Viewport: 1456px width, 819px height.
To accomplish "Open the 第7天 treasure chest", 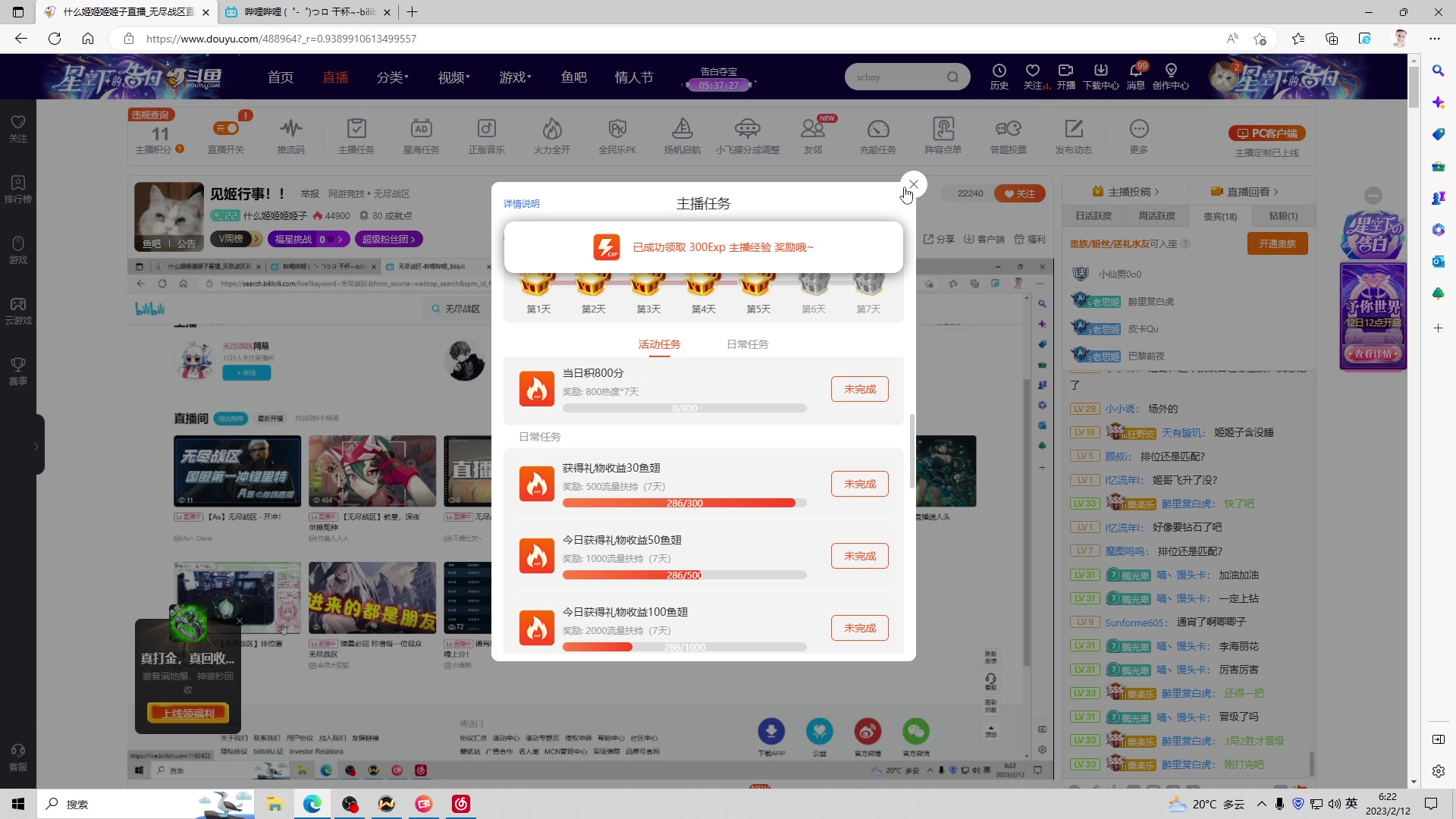I will (868, 285).
